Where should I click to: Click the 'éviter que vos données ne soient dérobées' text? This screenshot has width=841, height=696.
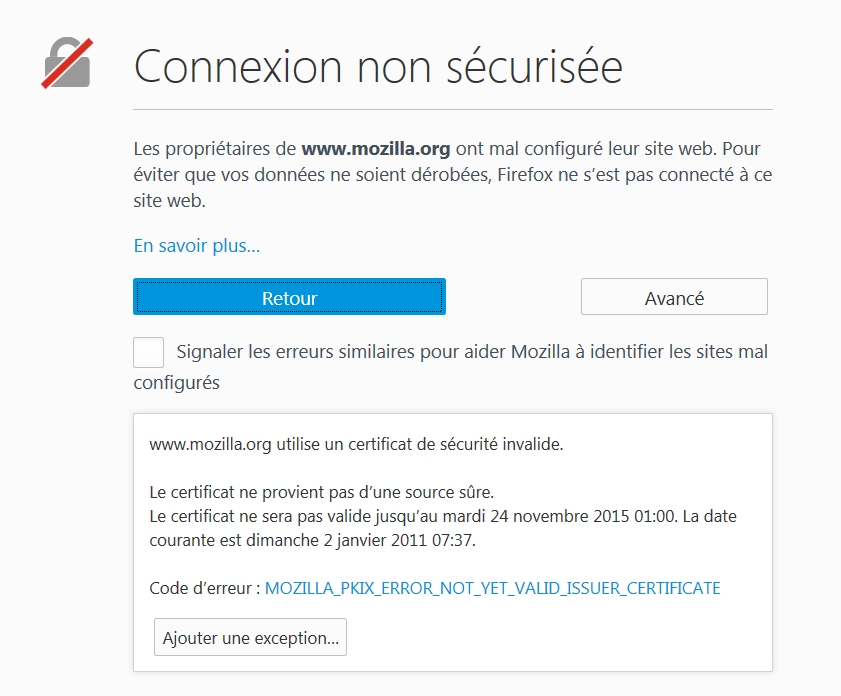[x=313, y=175]
